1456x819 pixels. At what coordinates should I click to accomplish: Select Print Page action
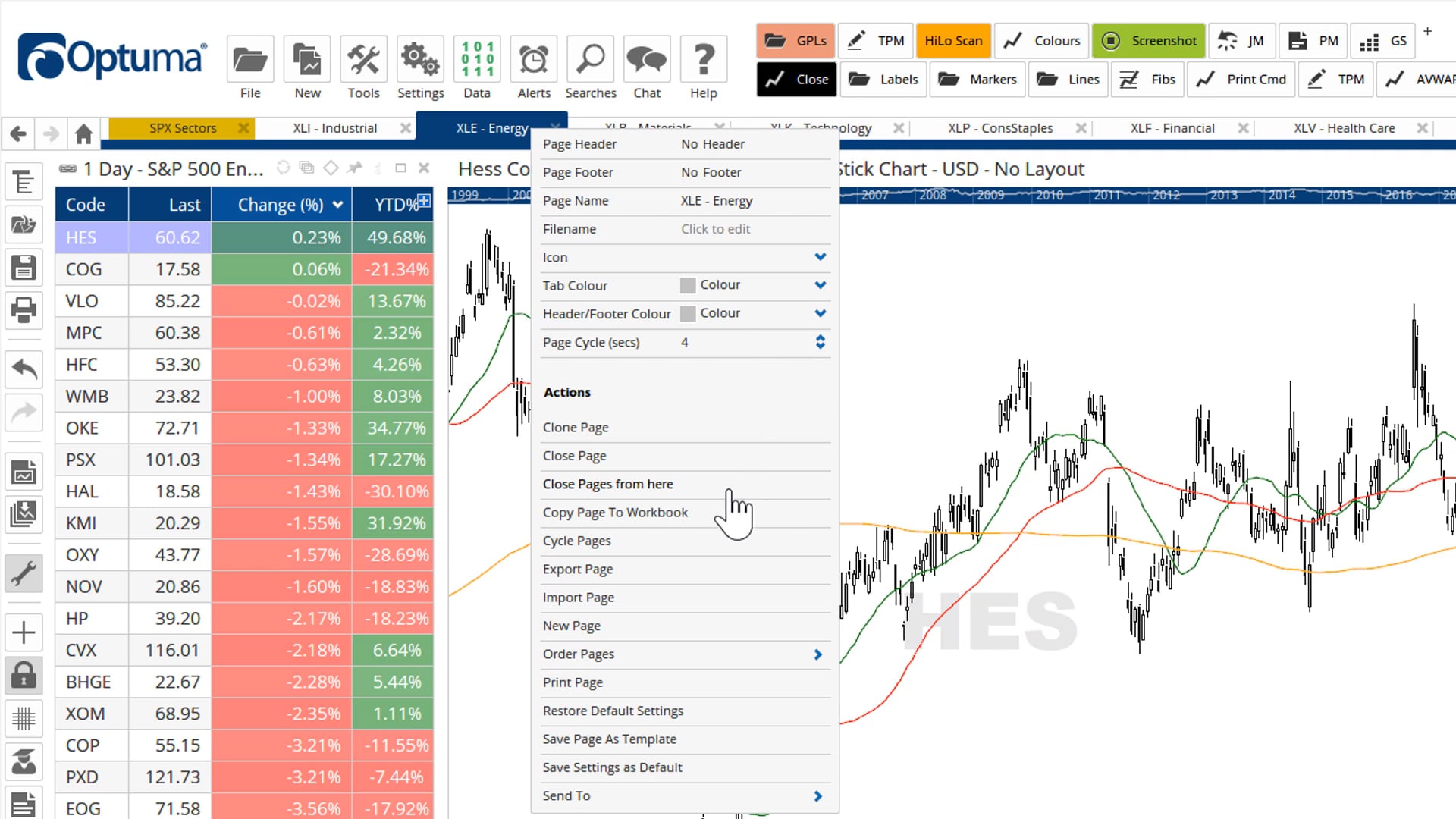click(x=686, y=682)
